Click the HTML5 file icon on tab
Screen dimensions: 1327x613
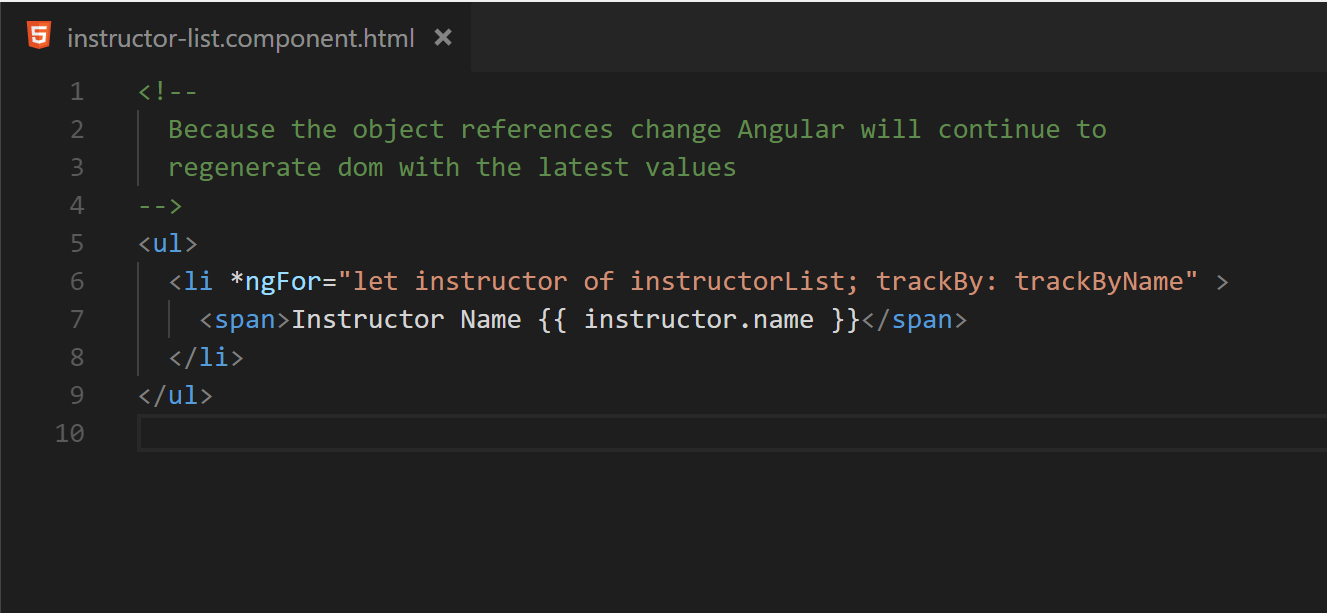[38, 37]
